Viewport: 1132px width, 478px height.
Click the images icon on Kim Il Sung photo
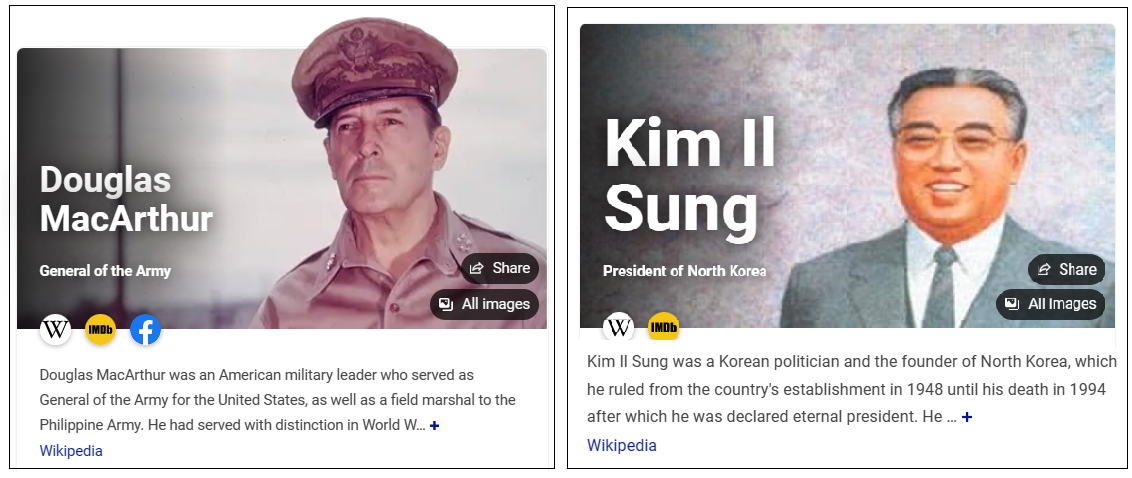tap(1013, 304)
